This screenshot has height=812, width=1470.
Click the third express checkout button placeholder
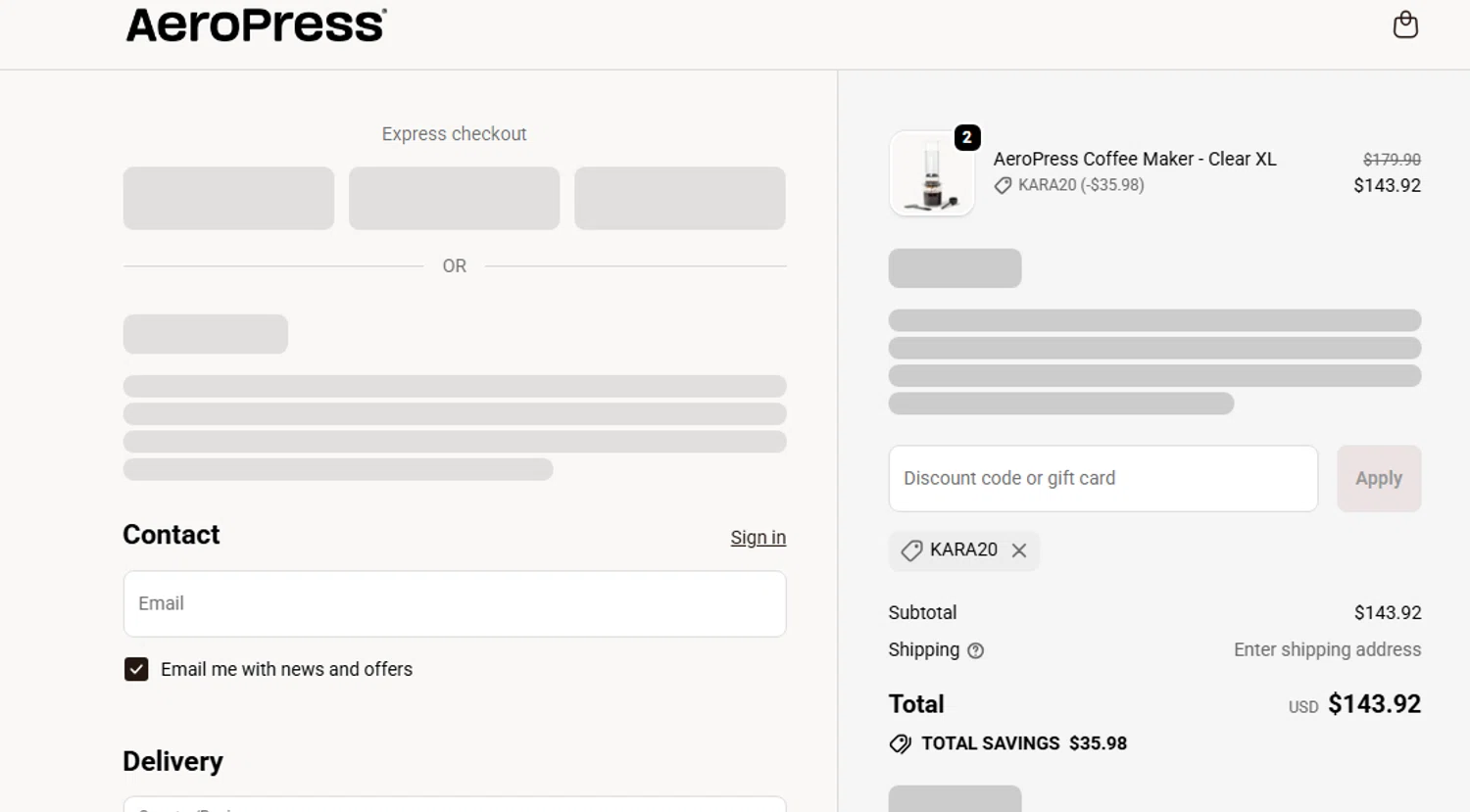680,198
